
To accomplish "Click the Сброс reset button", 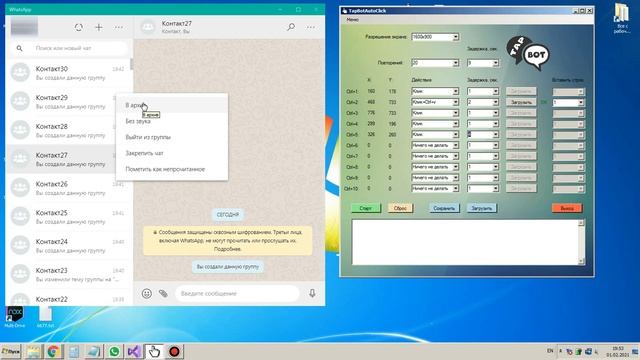I will tap(400, 208).
